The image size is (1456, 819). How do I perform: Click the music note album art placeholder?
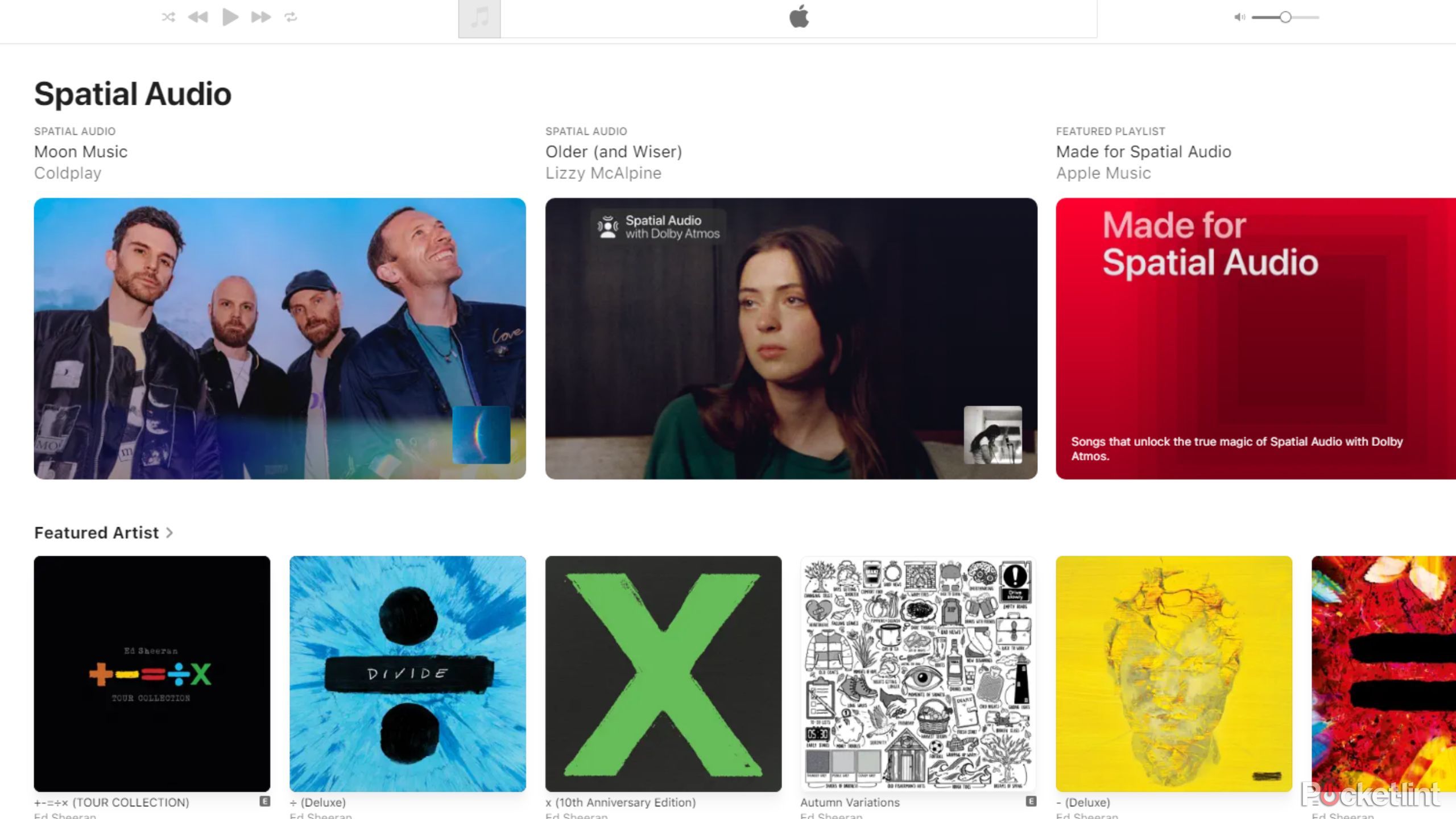479,18
